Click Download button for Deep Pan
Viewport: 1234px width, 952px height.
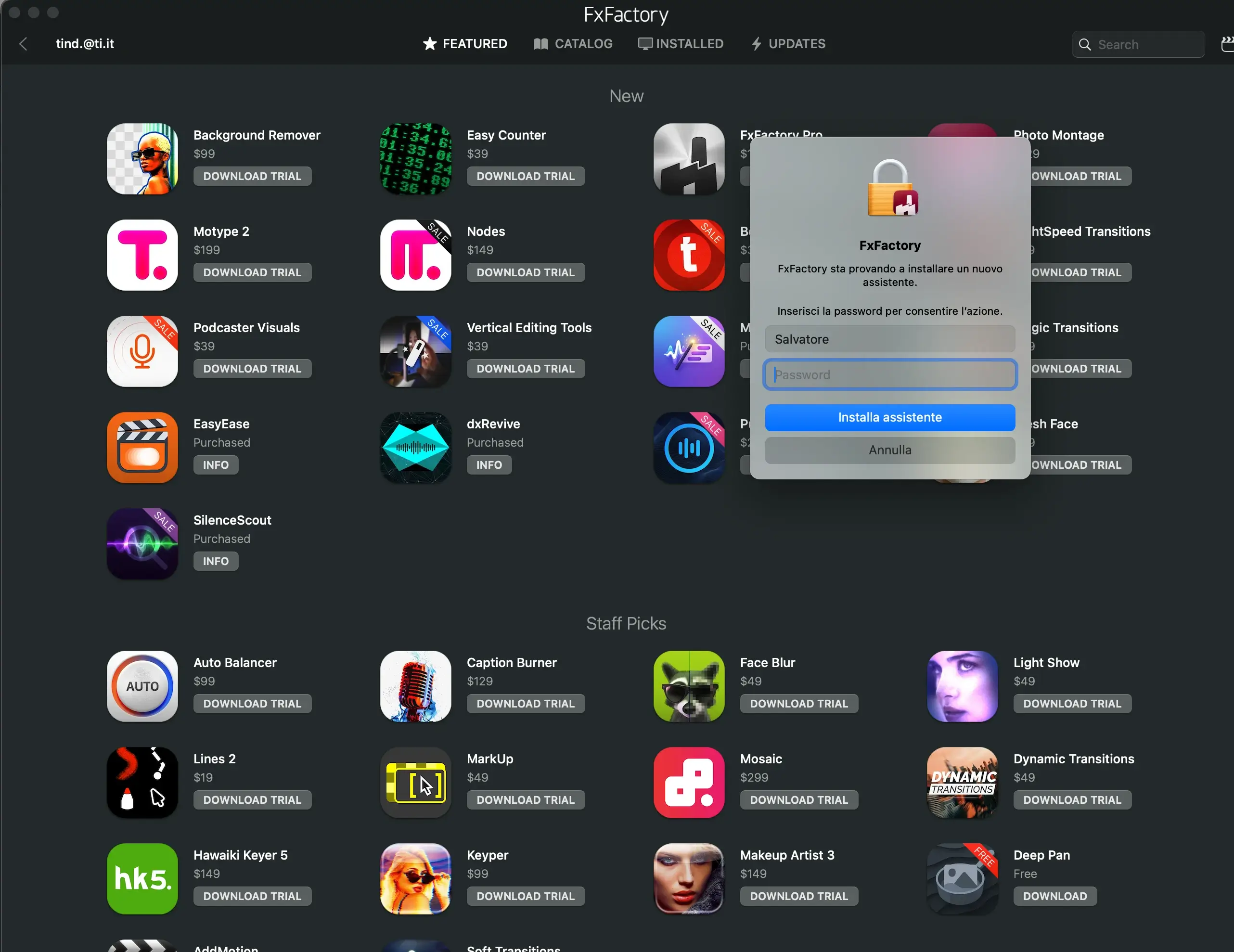1055,896
